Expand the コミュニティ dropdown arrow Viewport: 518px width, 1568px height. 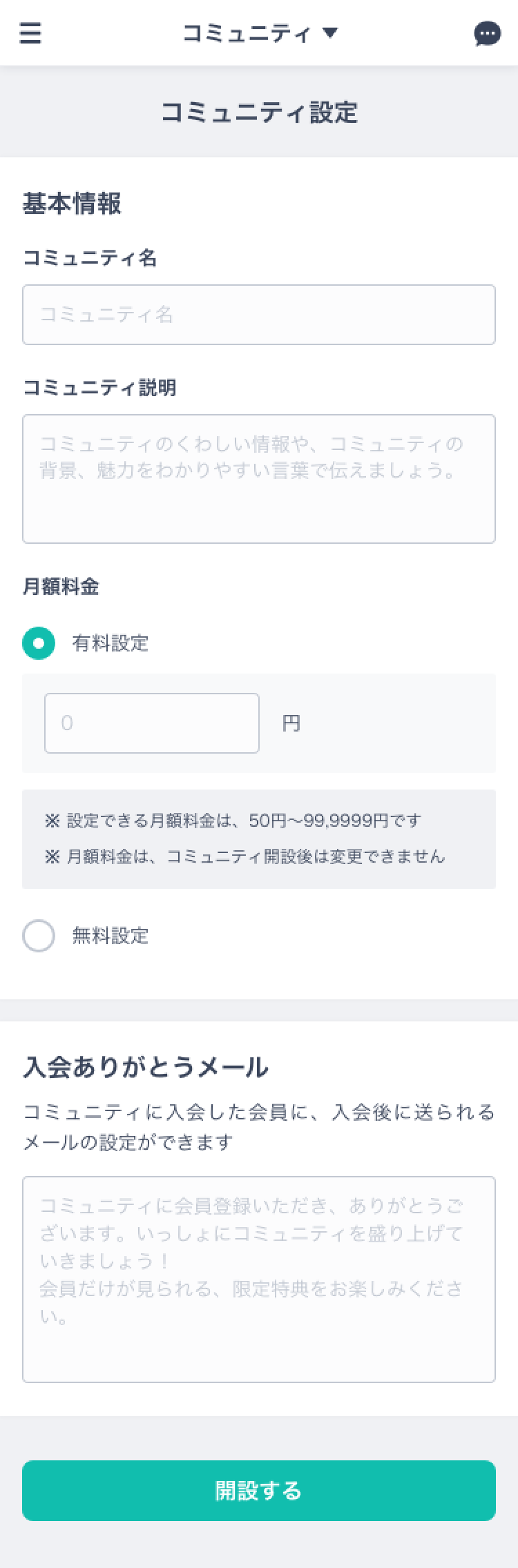[330, 32]
